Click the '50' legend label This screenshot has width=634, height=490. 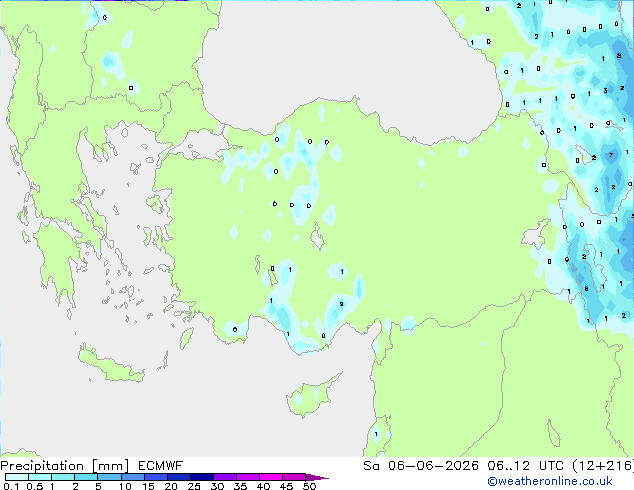coord(310,486)
